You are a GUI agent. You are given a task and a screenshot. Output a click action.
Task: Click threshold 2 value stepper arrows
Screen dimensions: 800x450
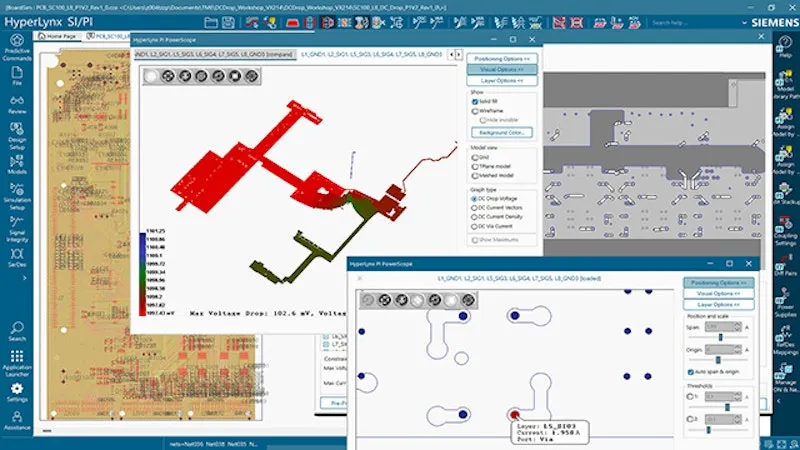(x=737, y=419)
